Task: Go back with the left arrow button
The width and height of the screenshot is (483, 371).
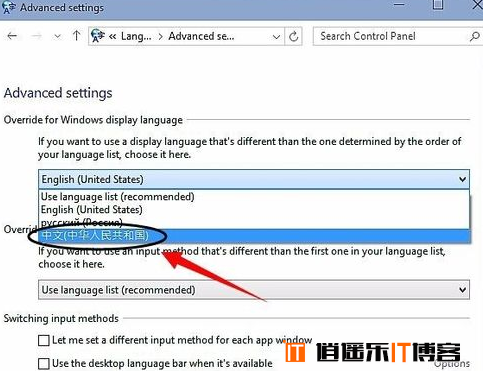Action: (x=12, y=36)
